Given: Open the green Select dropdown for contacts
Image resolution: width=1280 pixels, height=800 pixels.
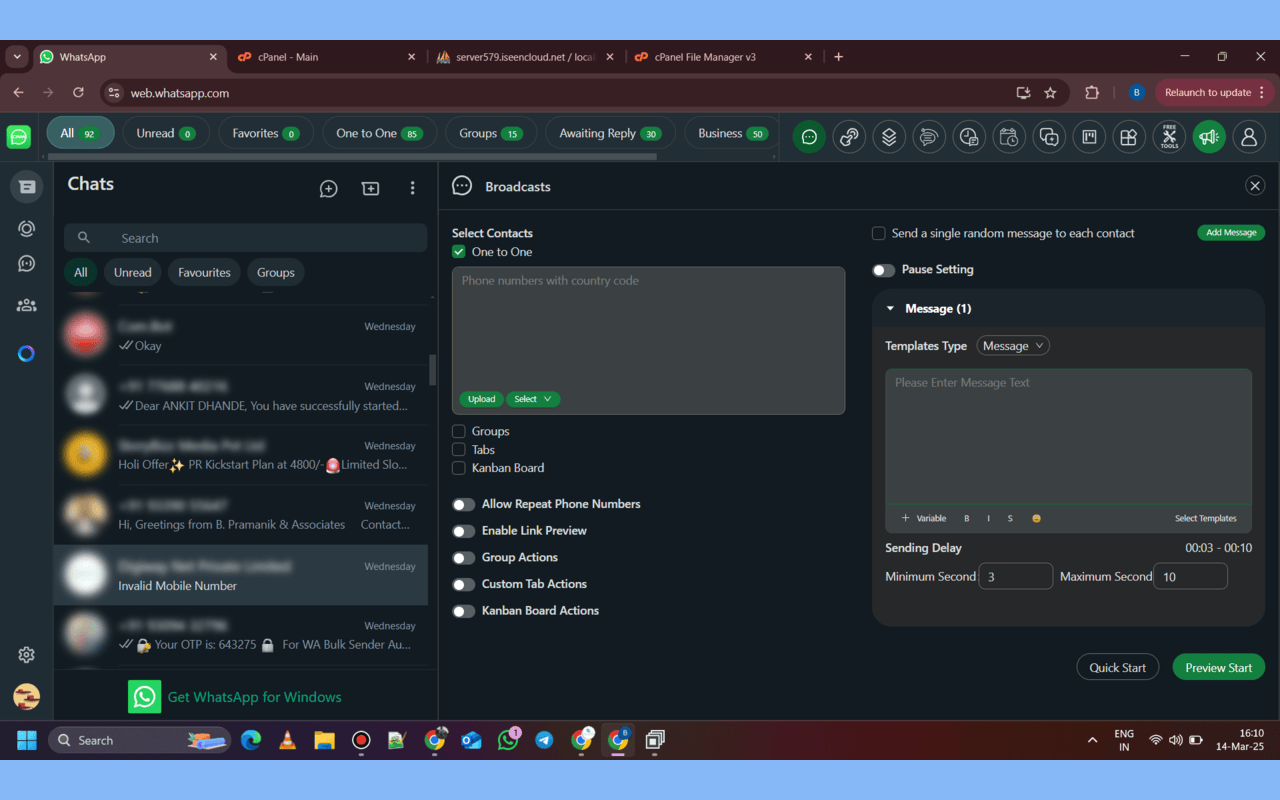Looking at the screenshot, I should click(x=533, y=399).
